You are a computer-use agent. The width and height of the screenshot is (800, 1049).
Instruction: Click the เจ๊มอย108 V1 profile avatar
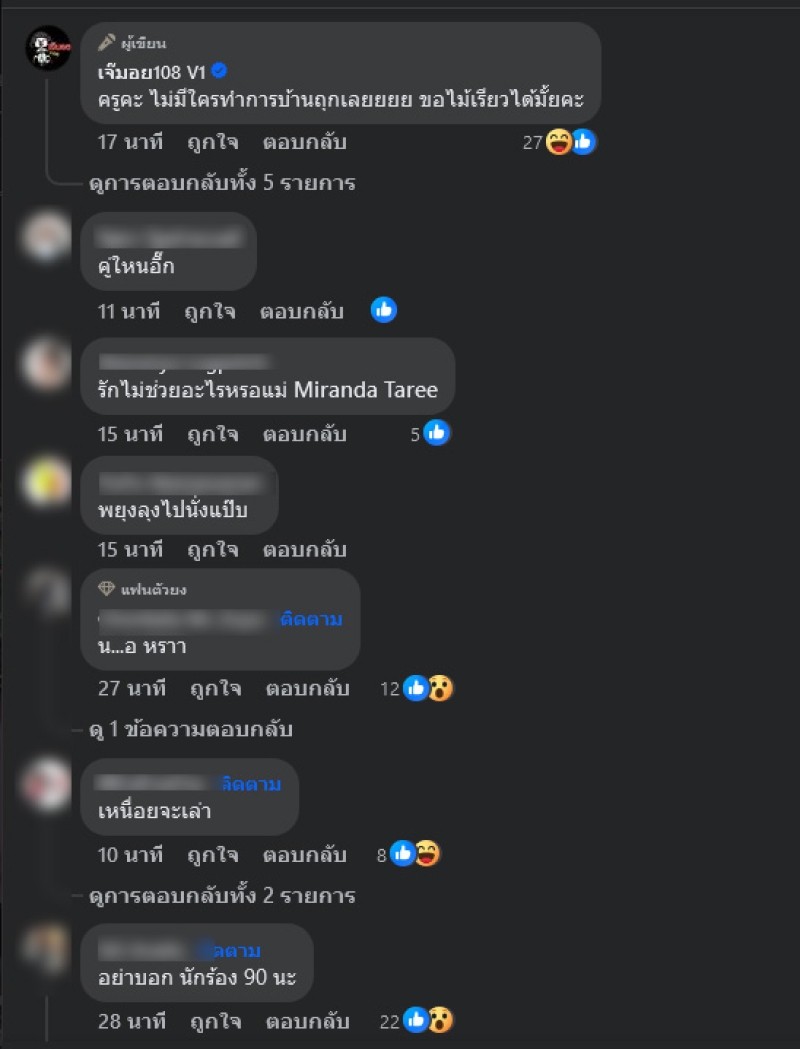48,47
